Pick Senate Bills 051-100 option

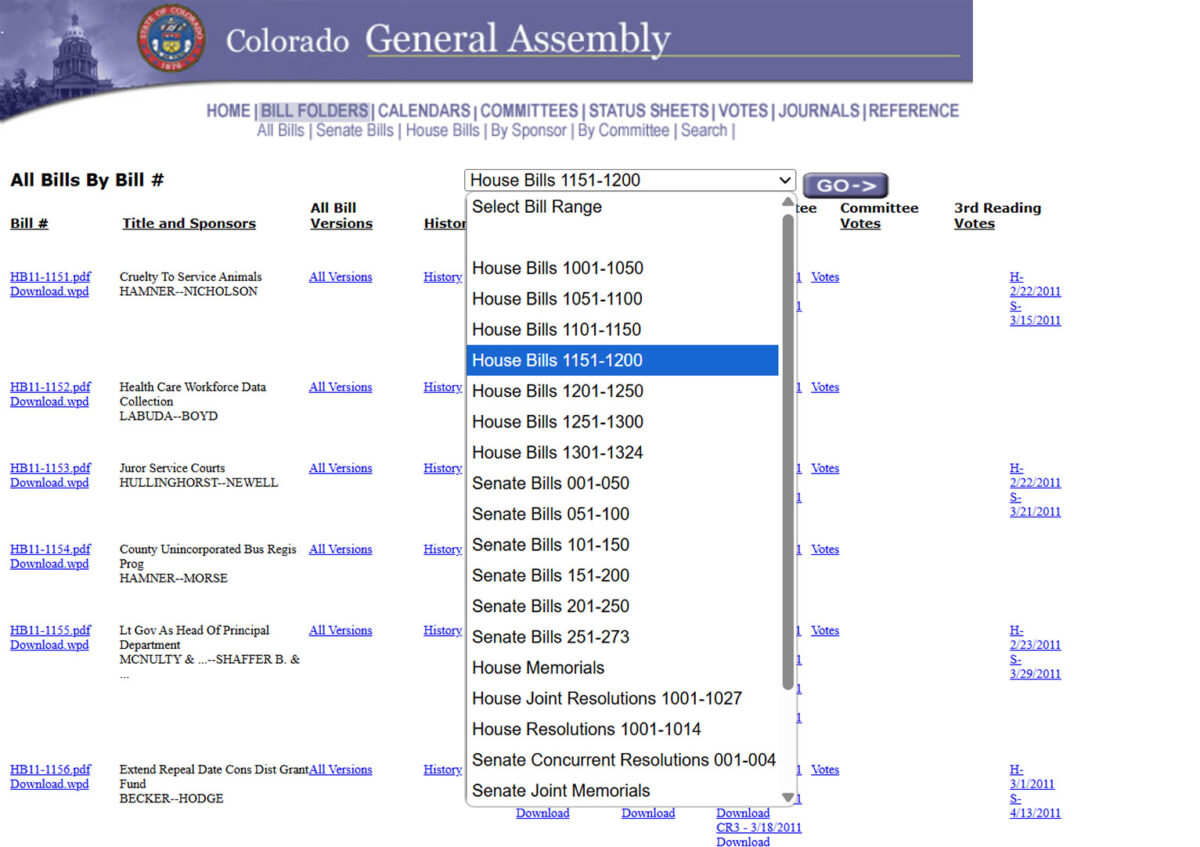coord(622,514)
